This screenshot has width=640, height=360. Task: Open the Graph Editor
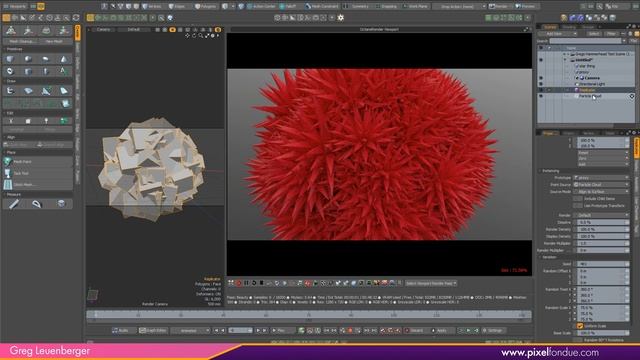152,330
